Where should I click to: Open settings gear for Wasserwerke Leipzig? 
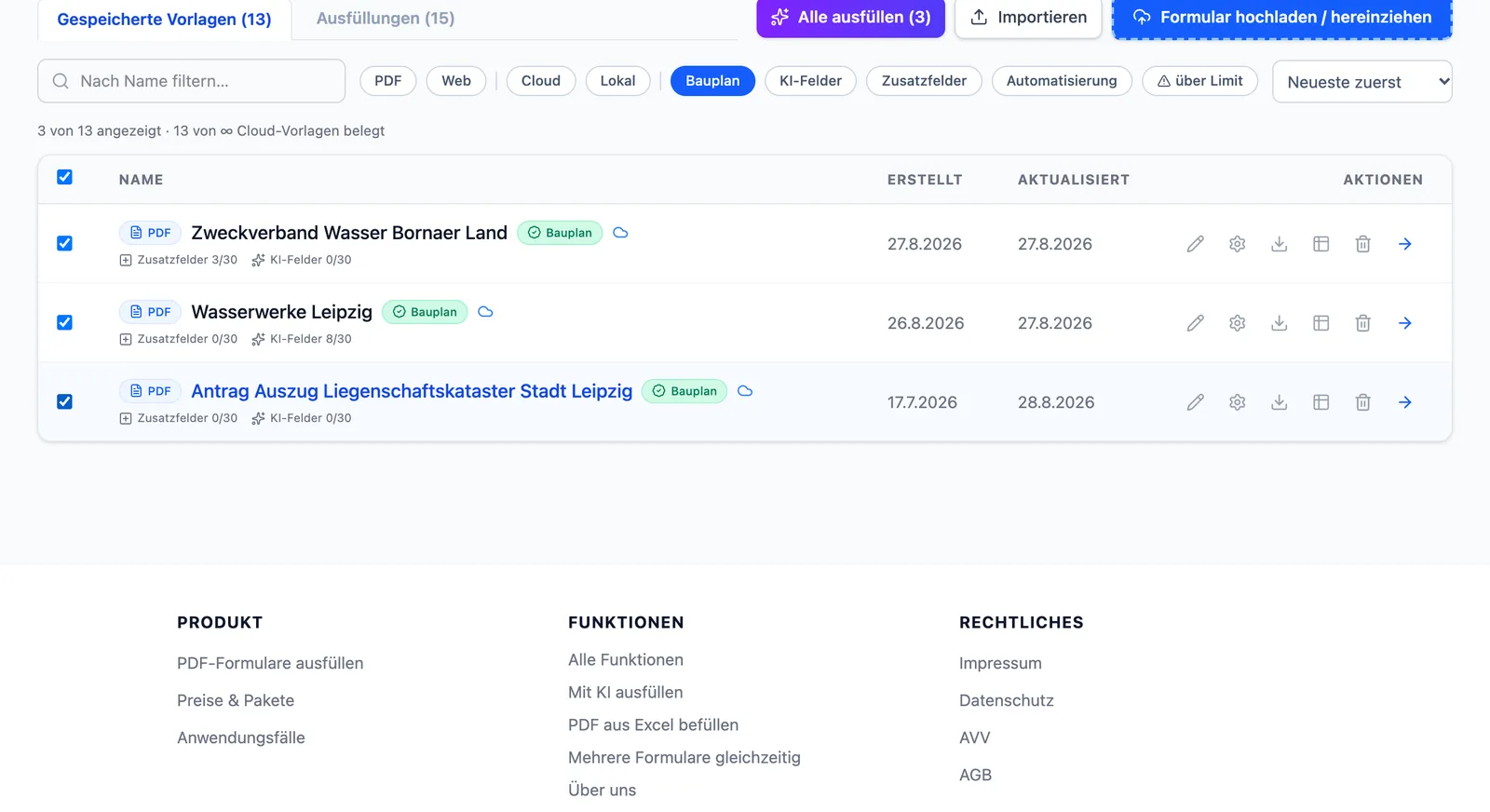(x=1237, y=323)
